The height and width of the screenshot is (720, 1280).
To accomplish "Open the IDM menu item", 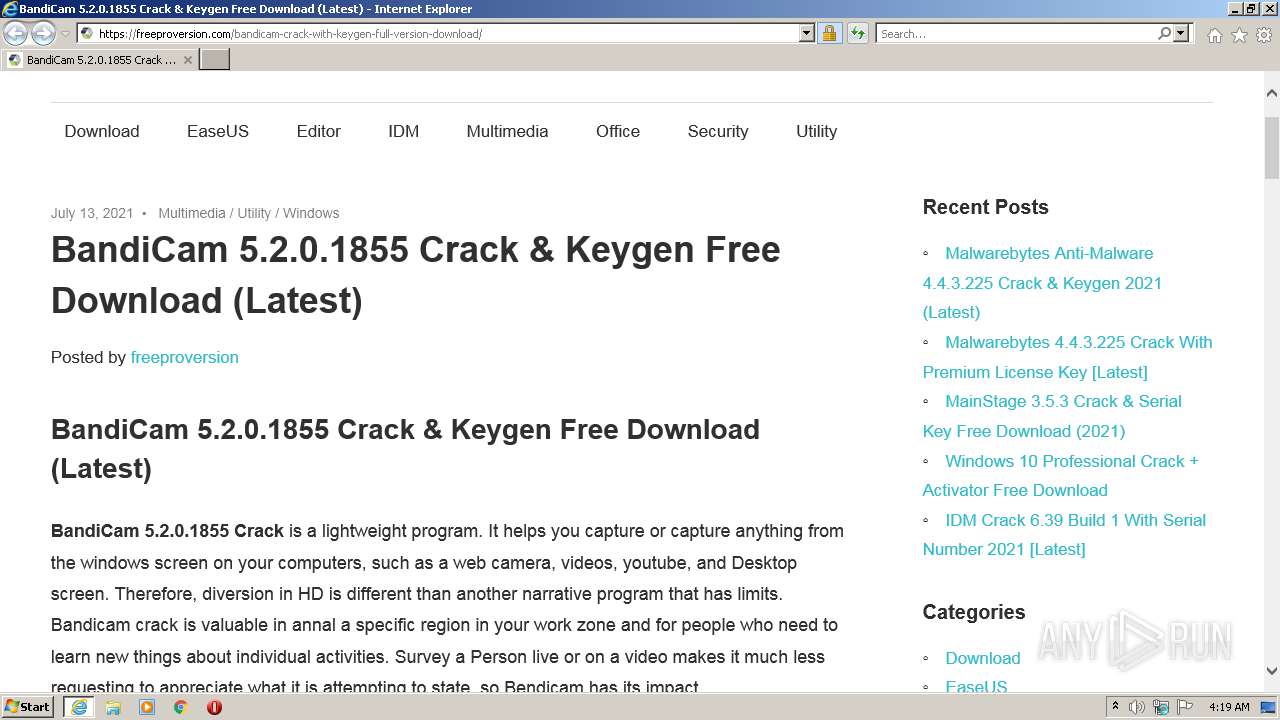I will (x=404, y=131).
